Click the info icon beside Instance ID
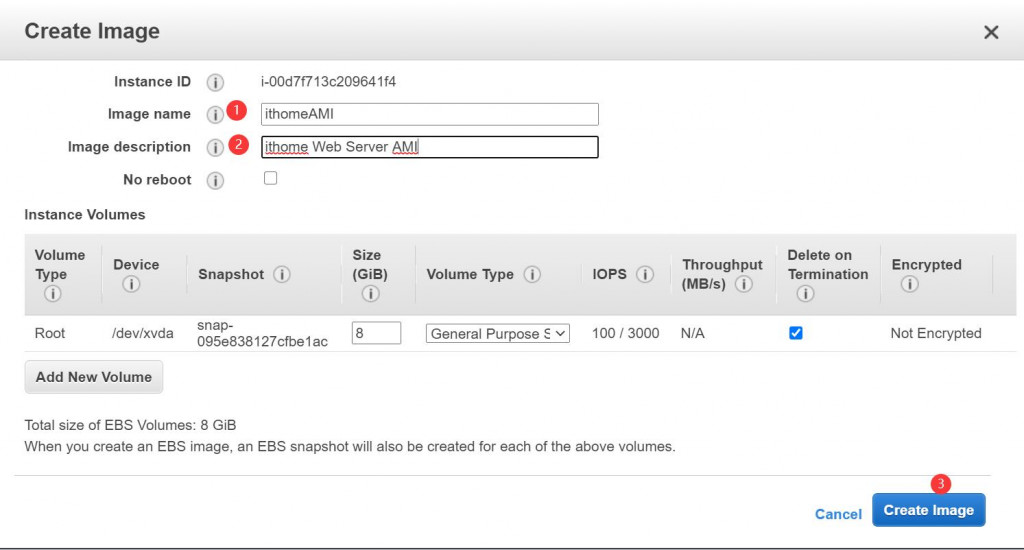 tap(215, 82)
